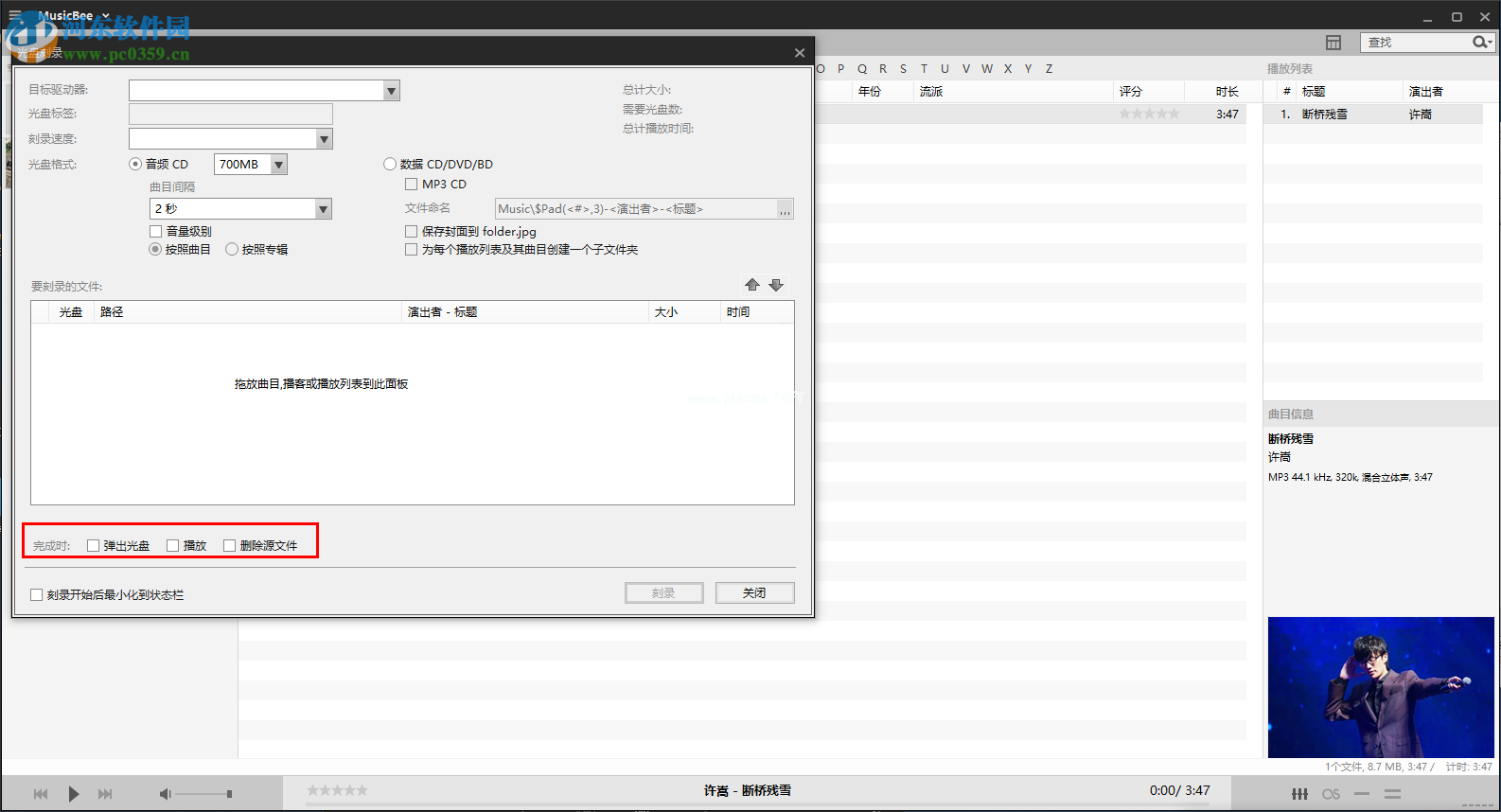Sort playlist by title column
1501x812 pixels.
1314,92
